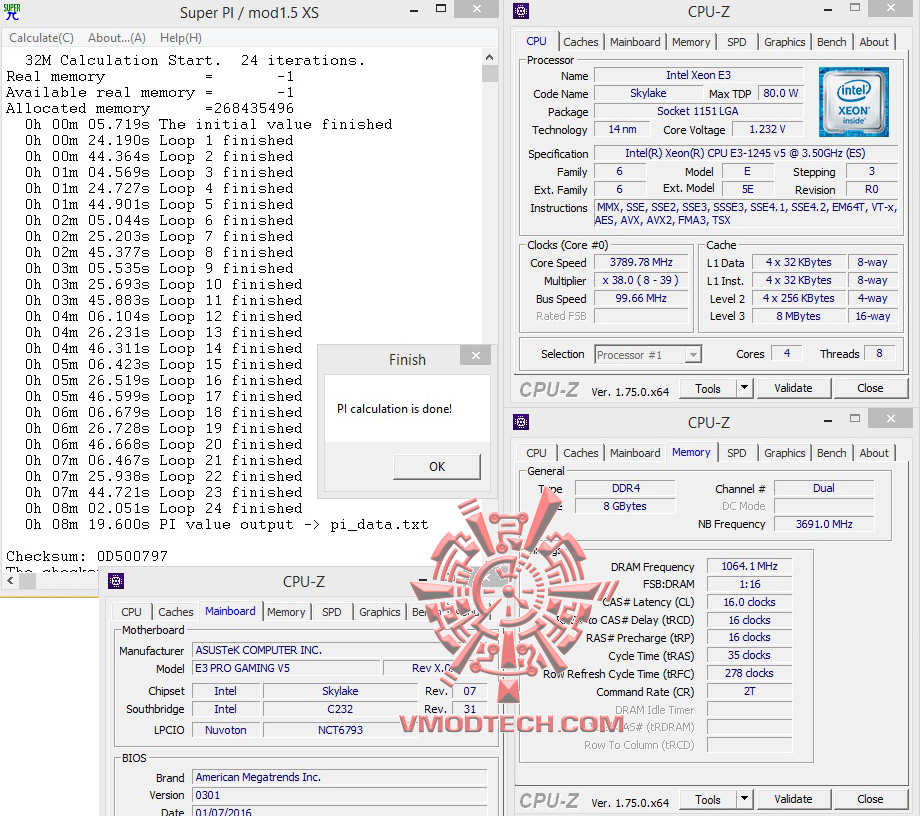Expand Tools dropdown arrow in Memory CPU-Z window
920x816 pixels.
pyautogui.click(x=744, y=800)
